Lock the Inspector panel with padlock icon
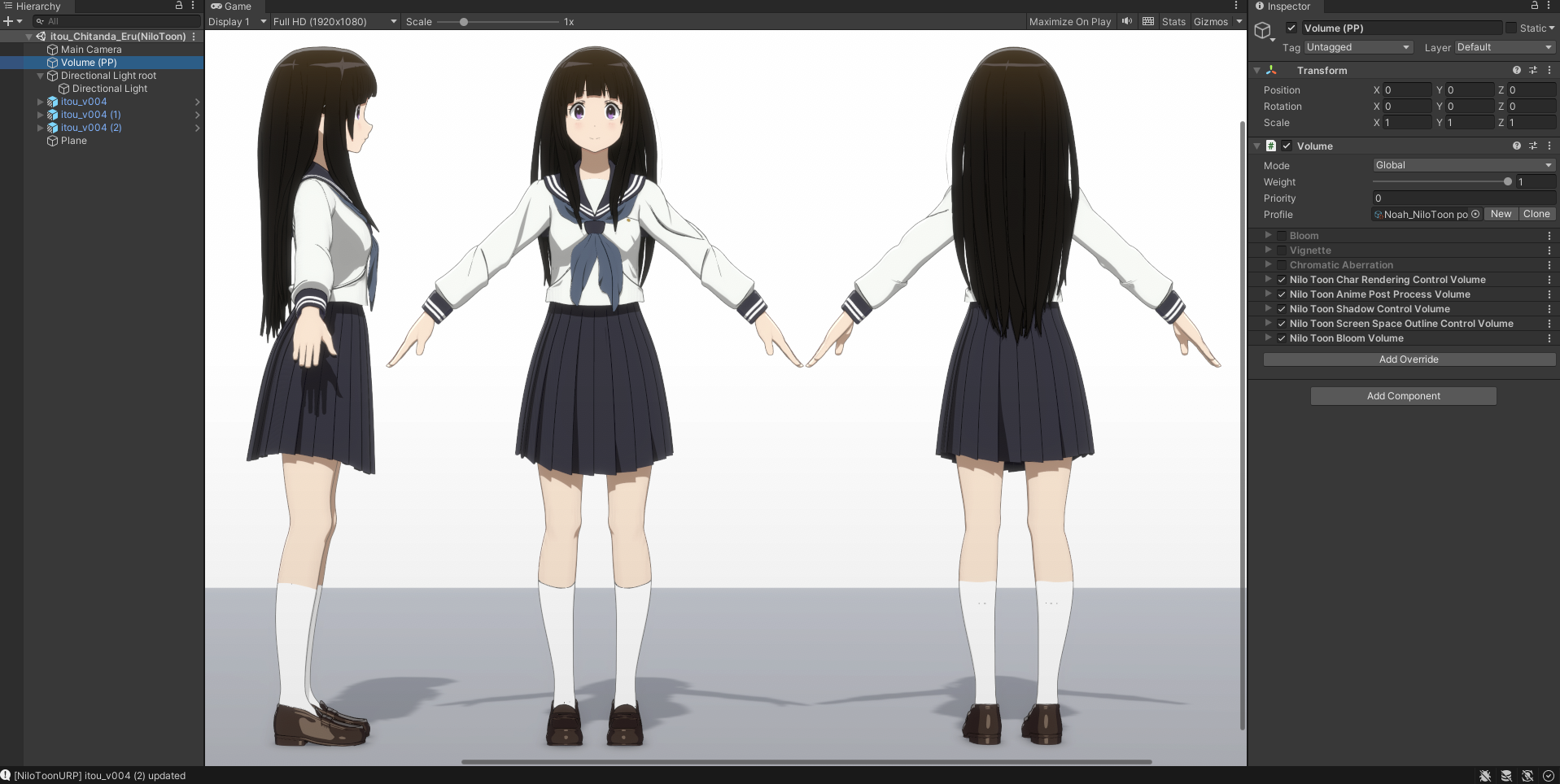The width and height of the screenshot is (1560, 784). tap(1535, 6)
